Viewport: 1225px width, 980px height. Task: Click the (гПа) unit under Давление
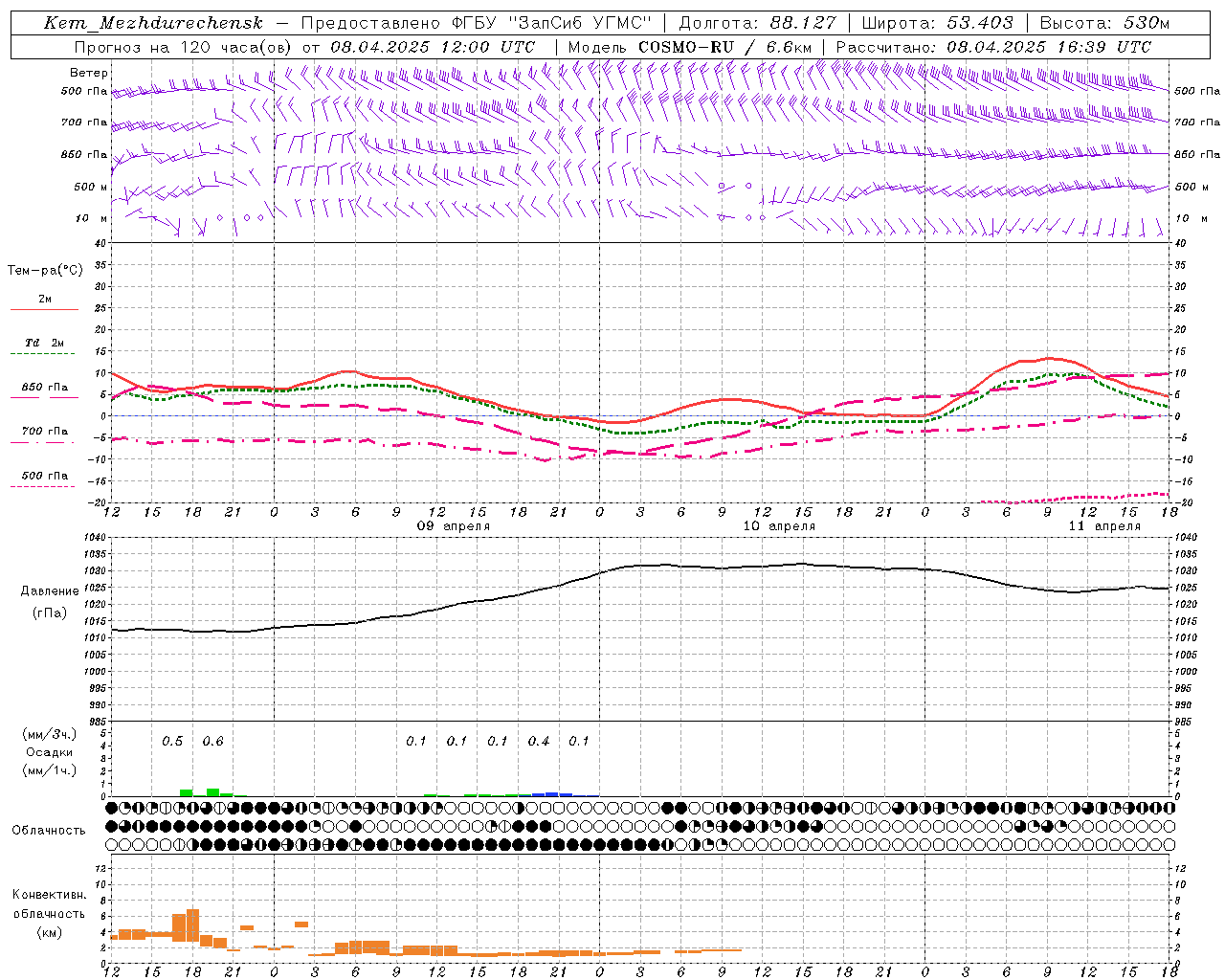coord(48,613)
